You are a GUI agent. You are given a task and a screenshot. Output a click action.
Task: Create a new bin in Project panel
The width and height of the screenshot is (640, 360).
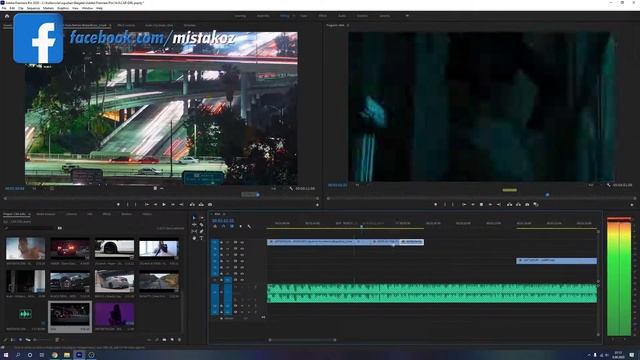164,340
